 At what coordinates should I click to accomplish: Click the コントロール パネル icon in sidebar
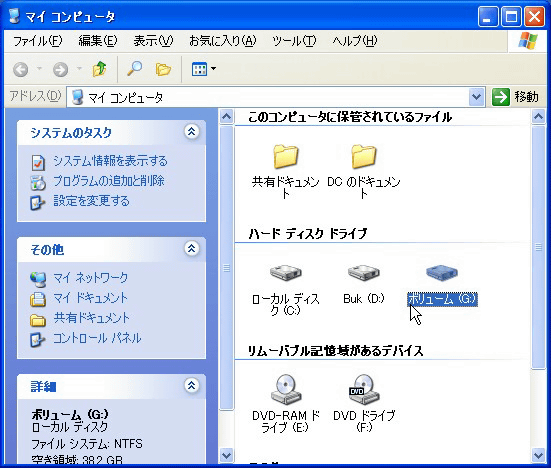(x=38, y=339)
